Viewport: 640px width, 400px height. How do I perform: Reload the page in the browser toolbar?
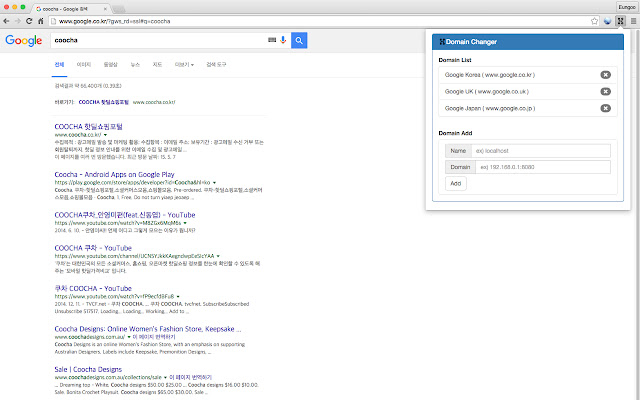point(29,21)
